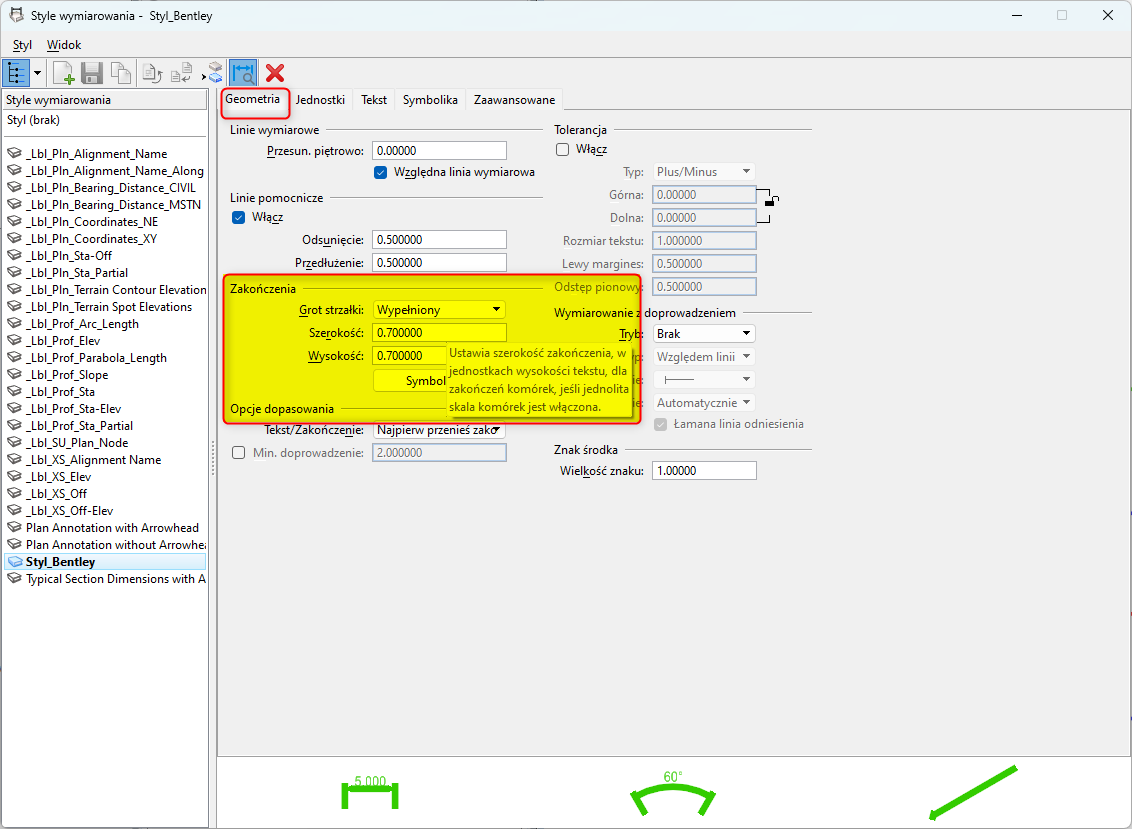The image size is (1132, 829).
Task: Click the red X delete icon
Action: 275,73
